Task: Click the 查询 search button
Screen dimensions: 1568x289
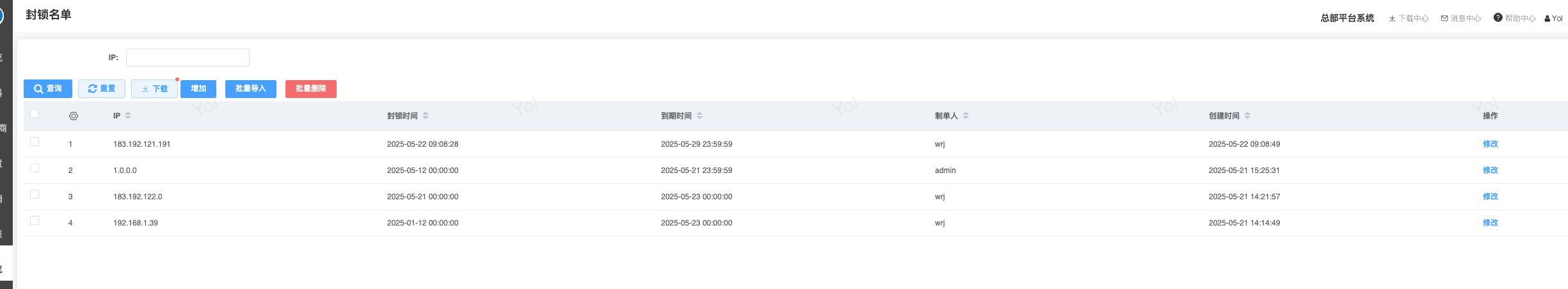Action: tap(48, 89)
